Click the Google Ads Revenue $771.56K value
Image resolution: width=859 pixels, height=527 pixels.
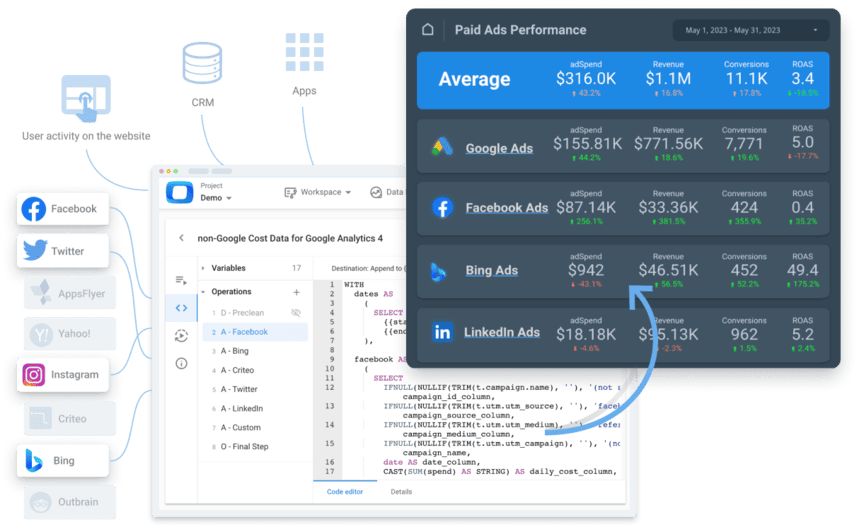pyautogui.click(x=668, y=144)
